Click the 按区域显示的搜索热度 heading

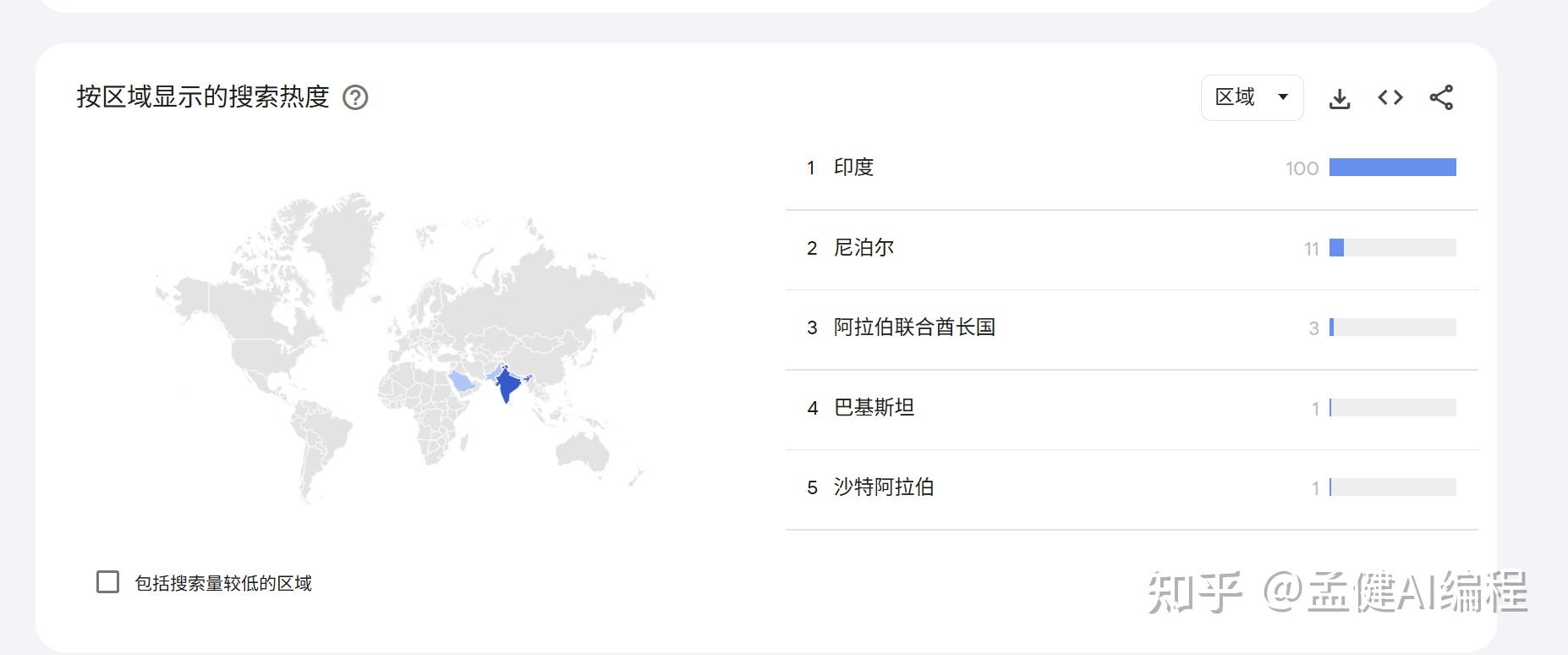point(203,96)
